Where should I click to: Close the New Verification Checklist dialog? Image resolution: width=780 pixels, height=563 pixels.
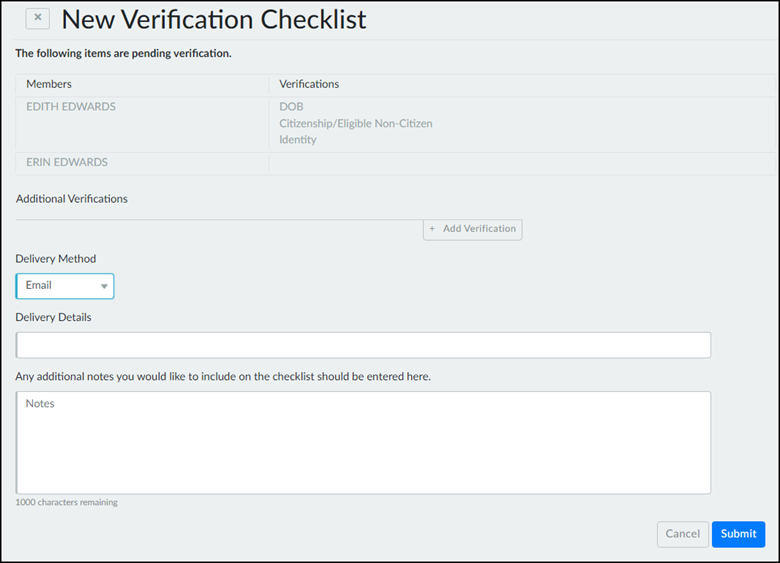click(38, 18)
